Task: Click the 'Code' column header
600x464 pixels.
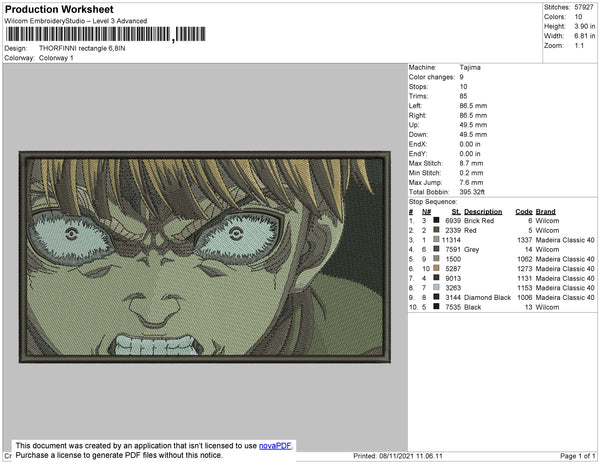Action: tap(524, 212)
